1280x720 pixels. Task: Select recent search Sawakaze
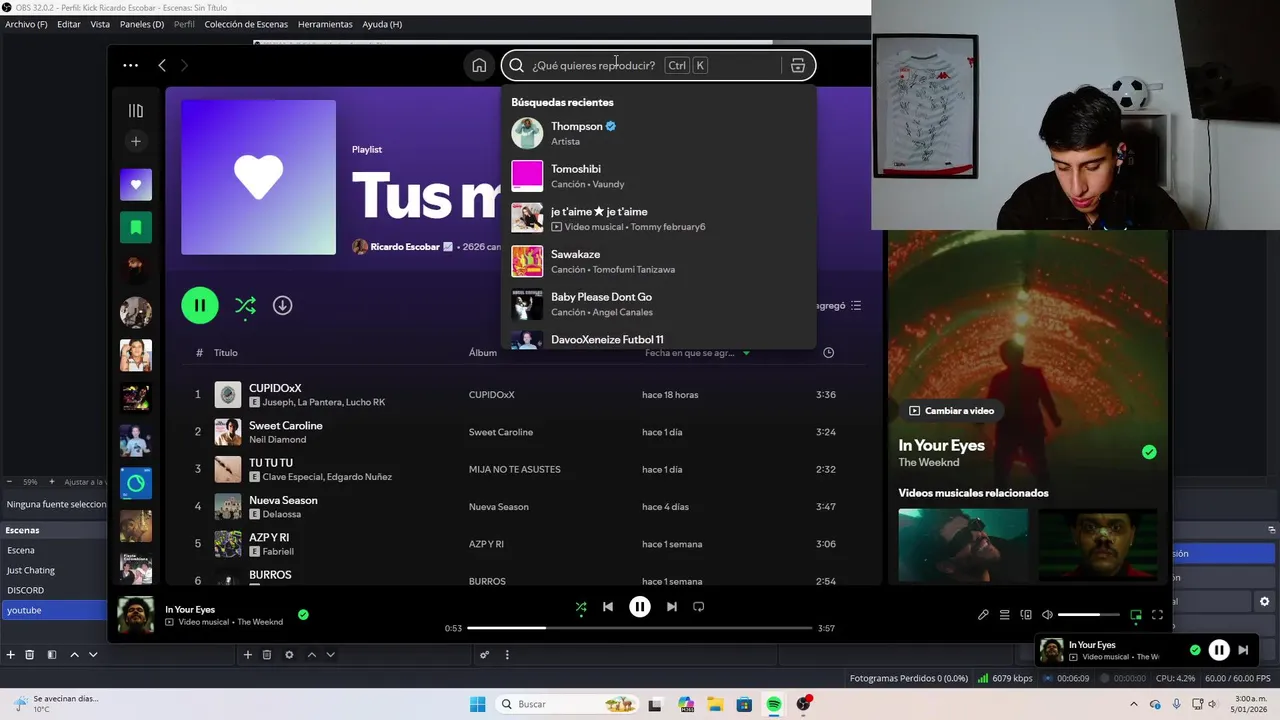[658, 261]
